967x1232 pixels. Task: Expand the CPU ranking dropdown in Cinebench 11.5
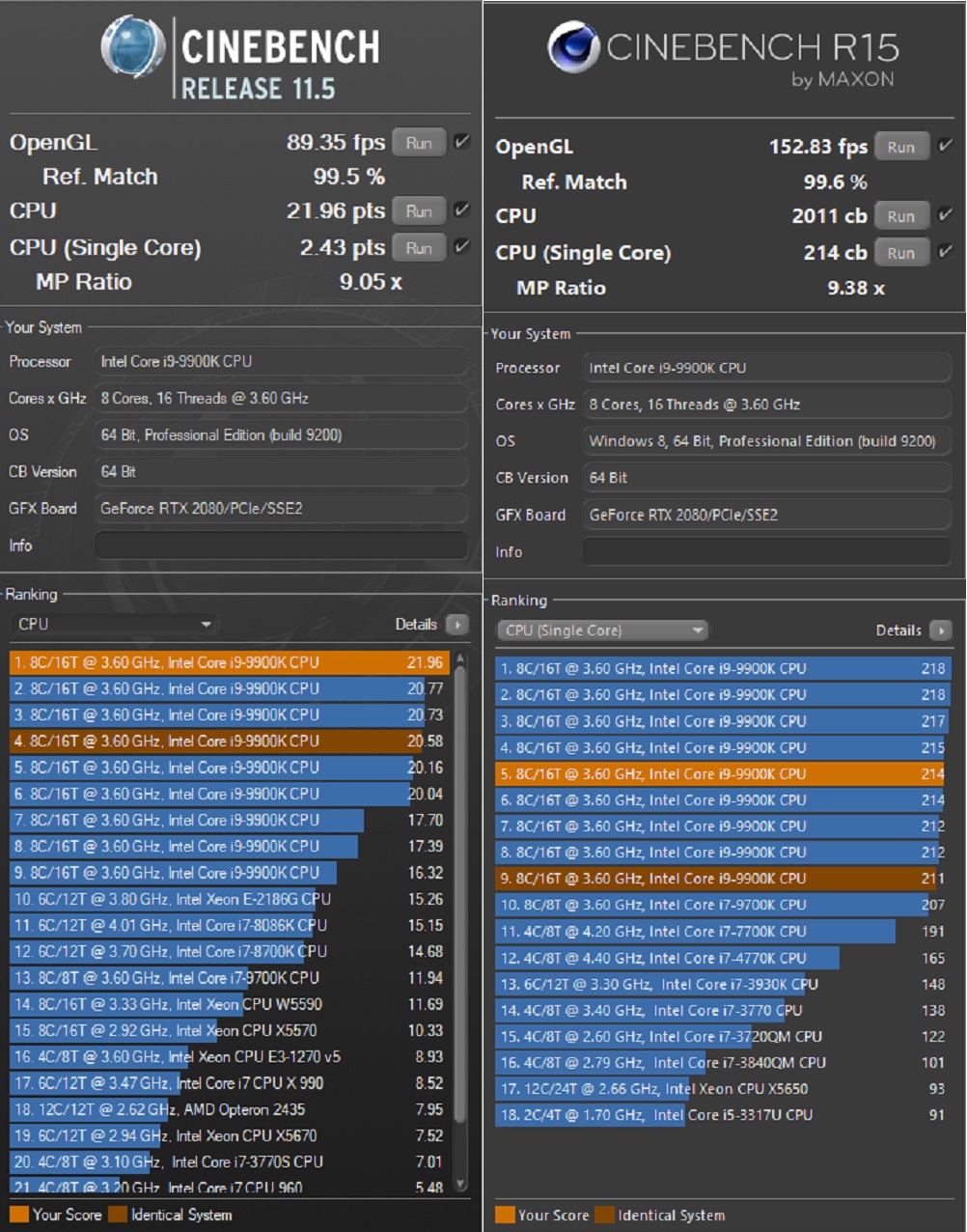point(114,625)
